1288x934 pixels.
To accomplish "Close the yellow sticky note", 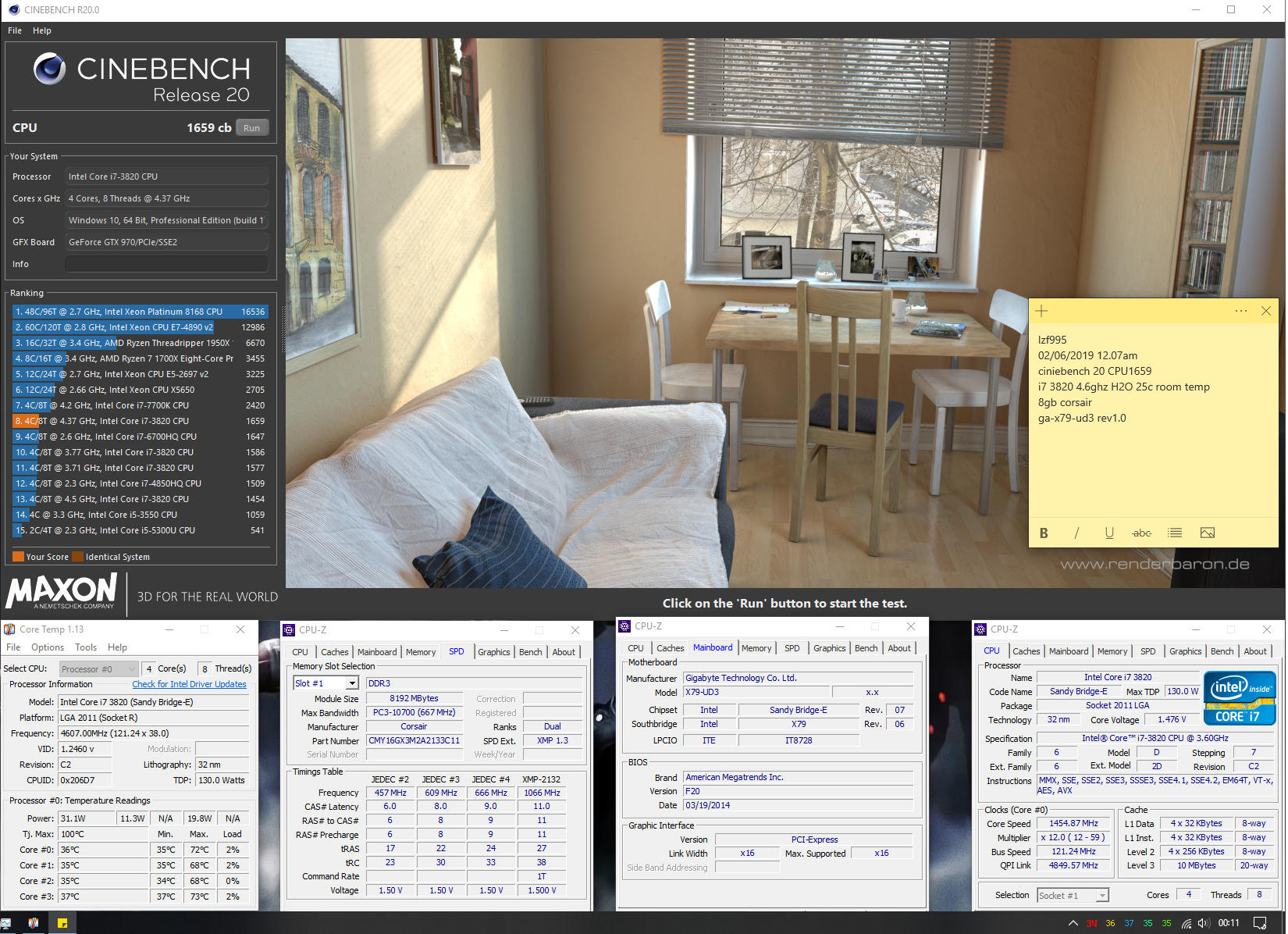I will tap(1266, 311).
